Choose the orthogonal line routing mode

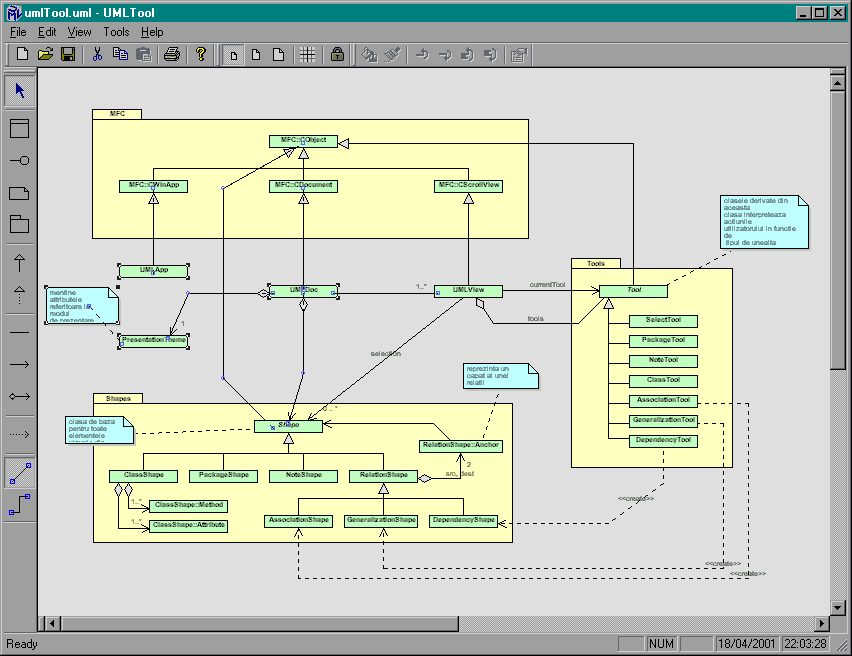pos(20,504)
